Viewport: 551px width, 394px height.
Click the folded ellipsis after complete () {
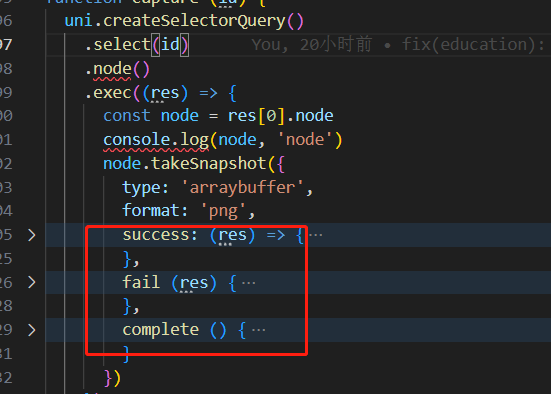259,330
